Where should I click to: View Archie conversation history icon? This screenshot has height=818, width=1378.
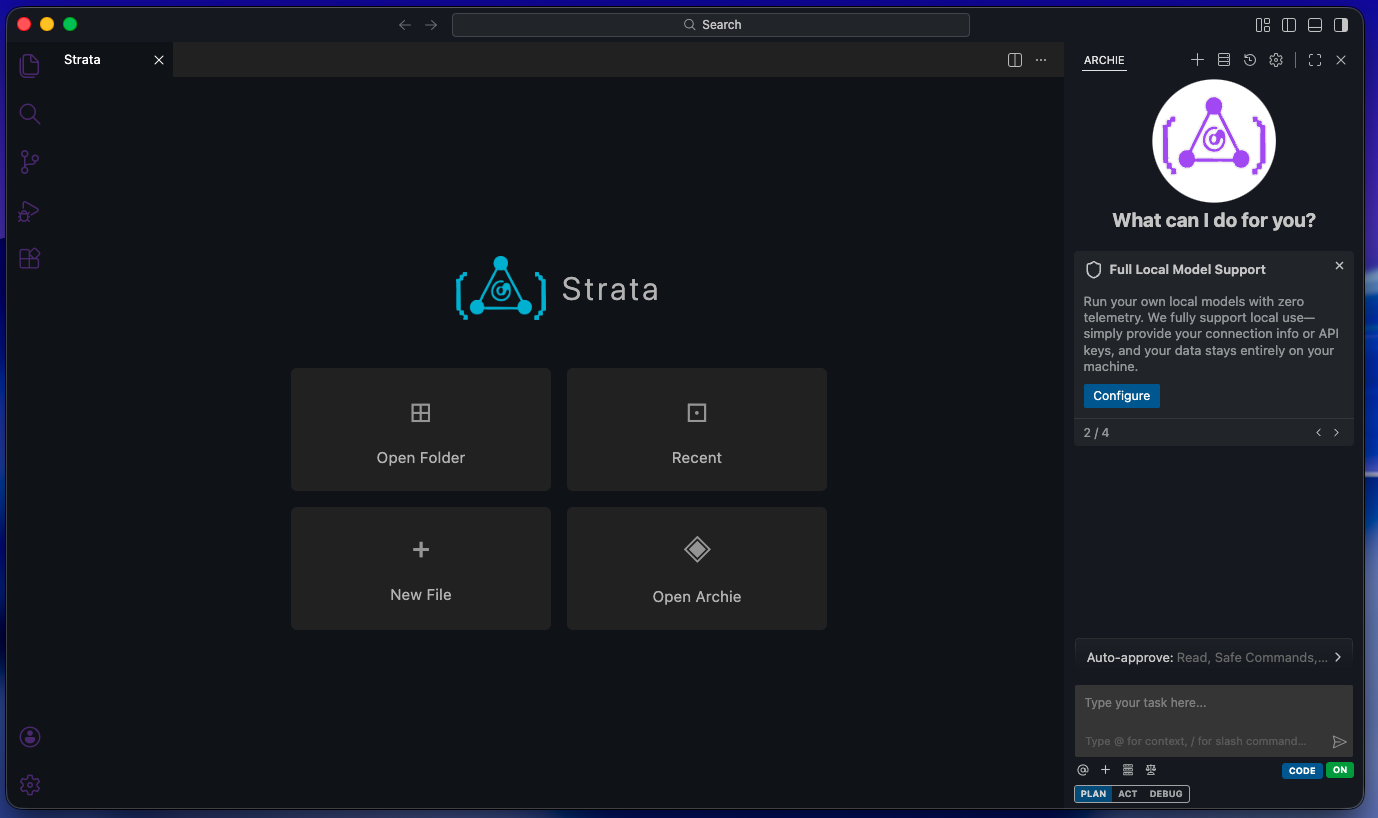[x=1249, y=60]
